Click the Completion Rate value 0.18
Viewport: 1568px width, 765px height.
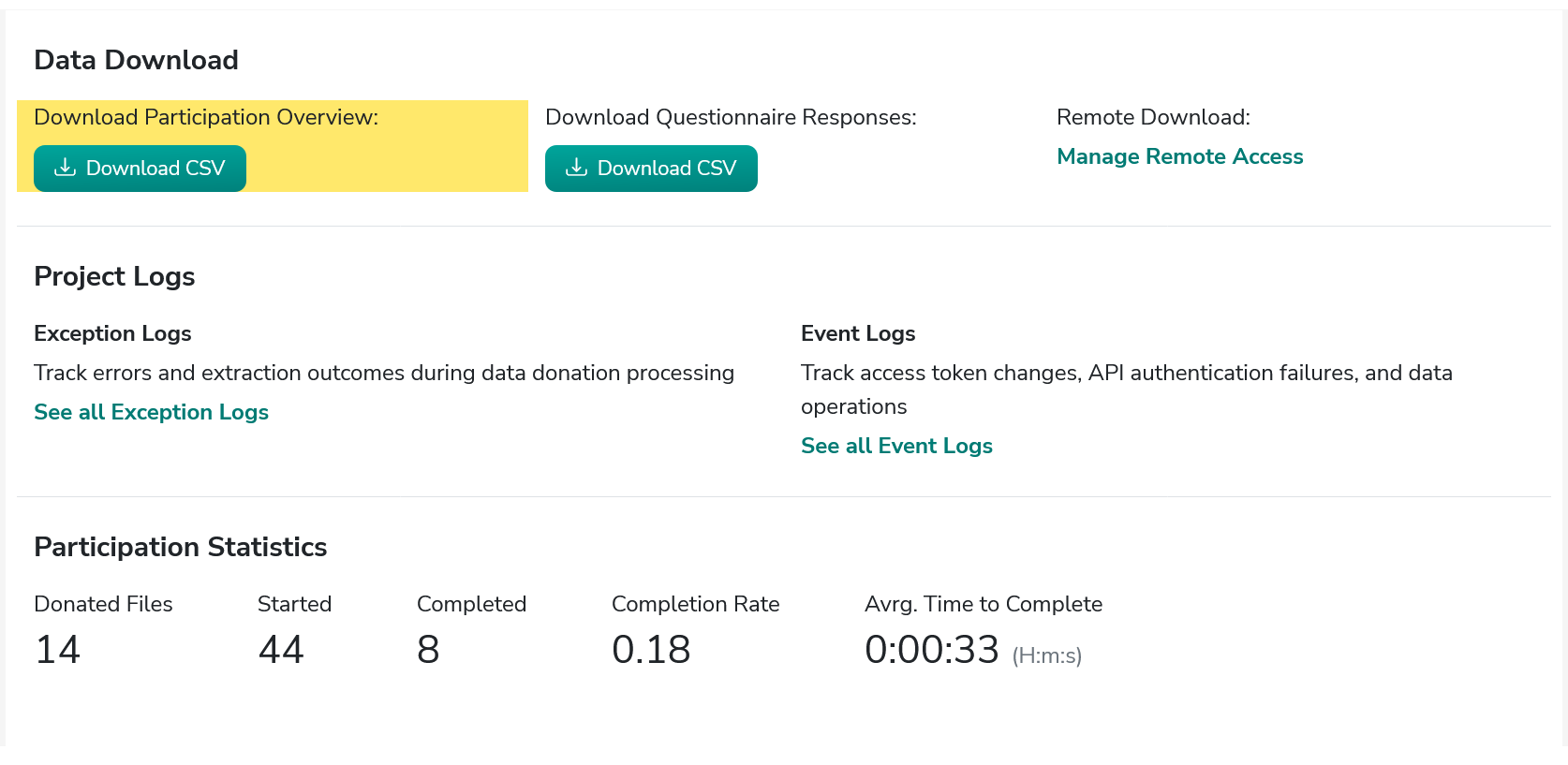coord(651,649)
